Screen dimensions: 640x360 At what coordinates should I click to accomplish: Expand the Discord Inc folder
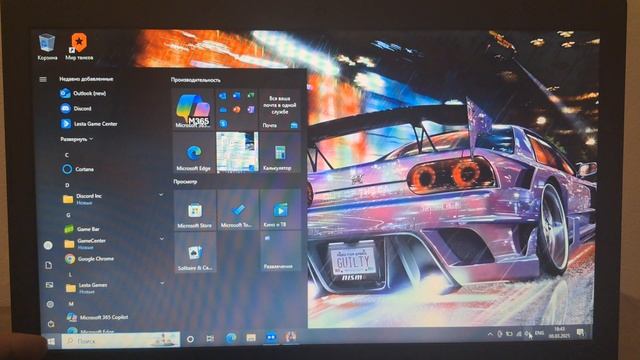click(113, 199)
